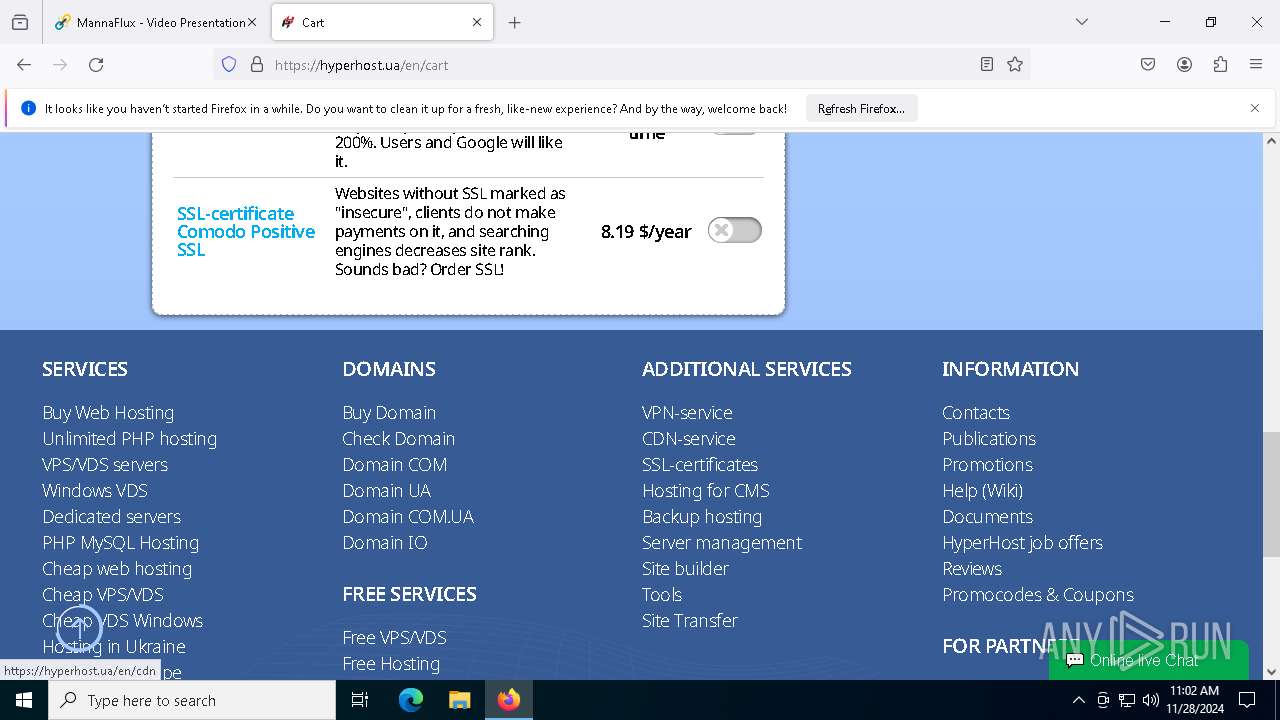Open the Promotions link
Image resolution: width=1280 pixels, height=720 pixels.
[987, 464]
